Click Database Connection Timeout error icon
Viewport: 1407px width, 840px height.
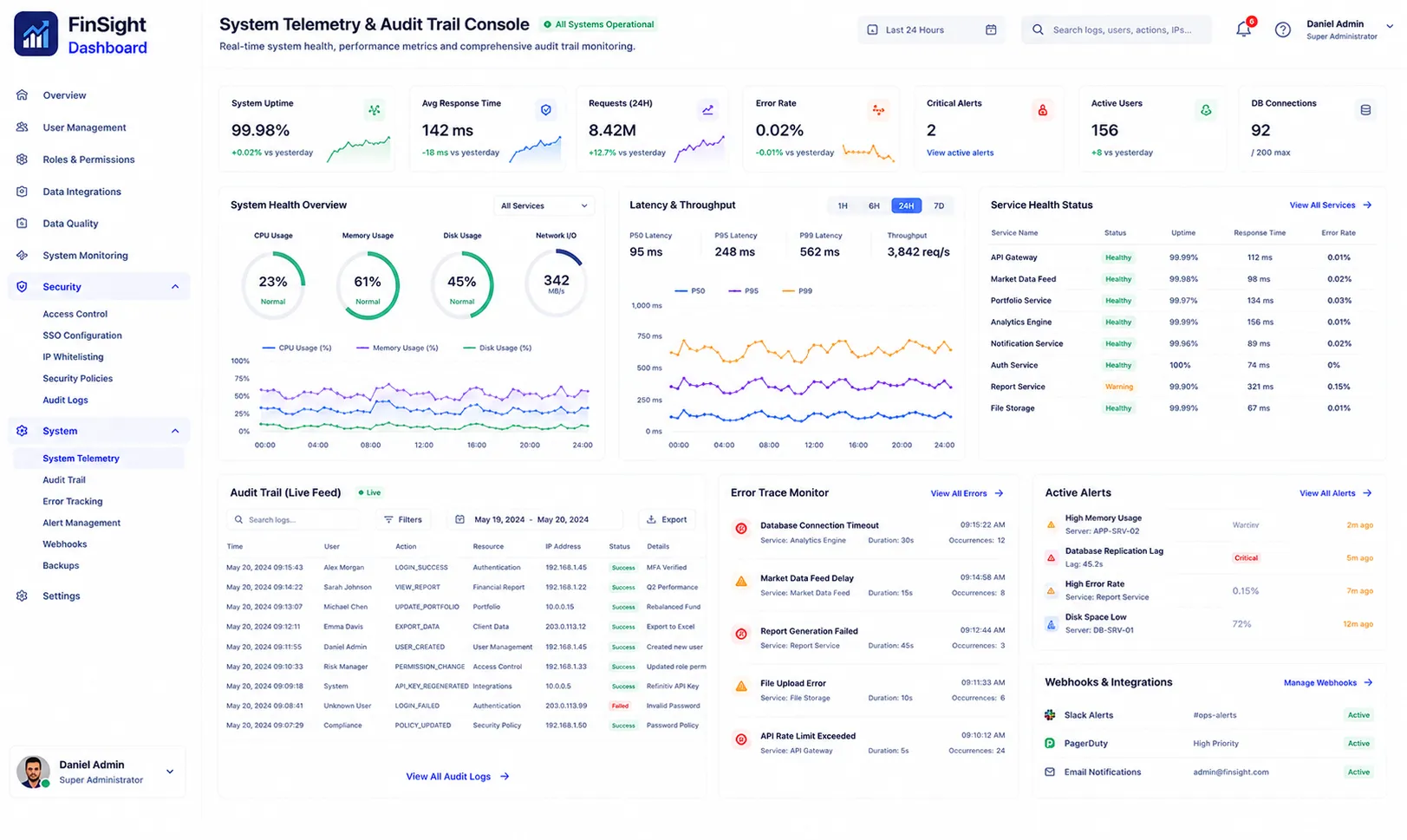741,528
